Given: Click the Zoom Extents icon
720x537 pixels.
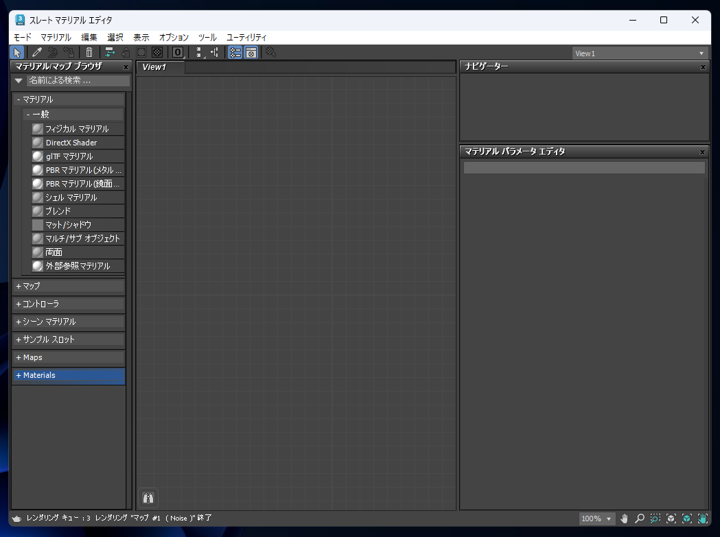Looking at the screenshot, I should pyautogui.click(x=671, y=519).
